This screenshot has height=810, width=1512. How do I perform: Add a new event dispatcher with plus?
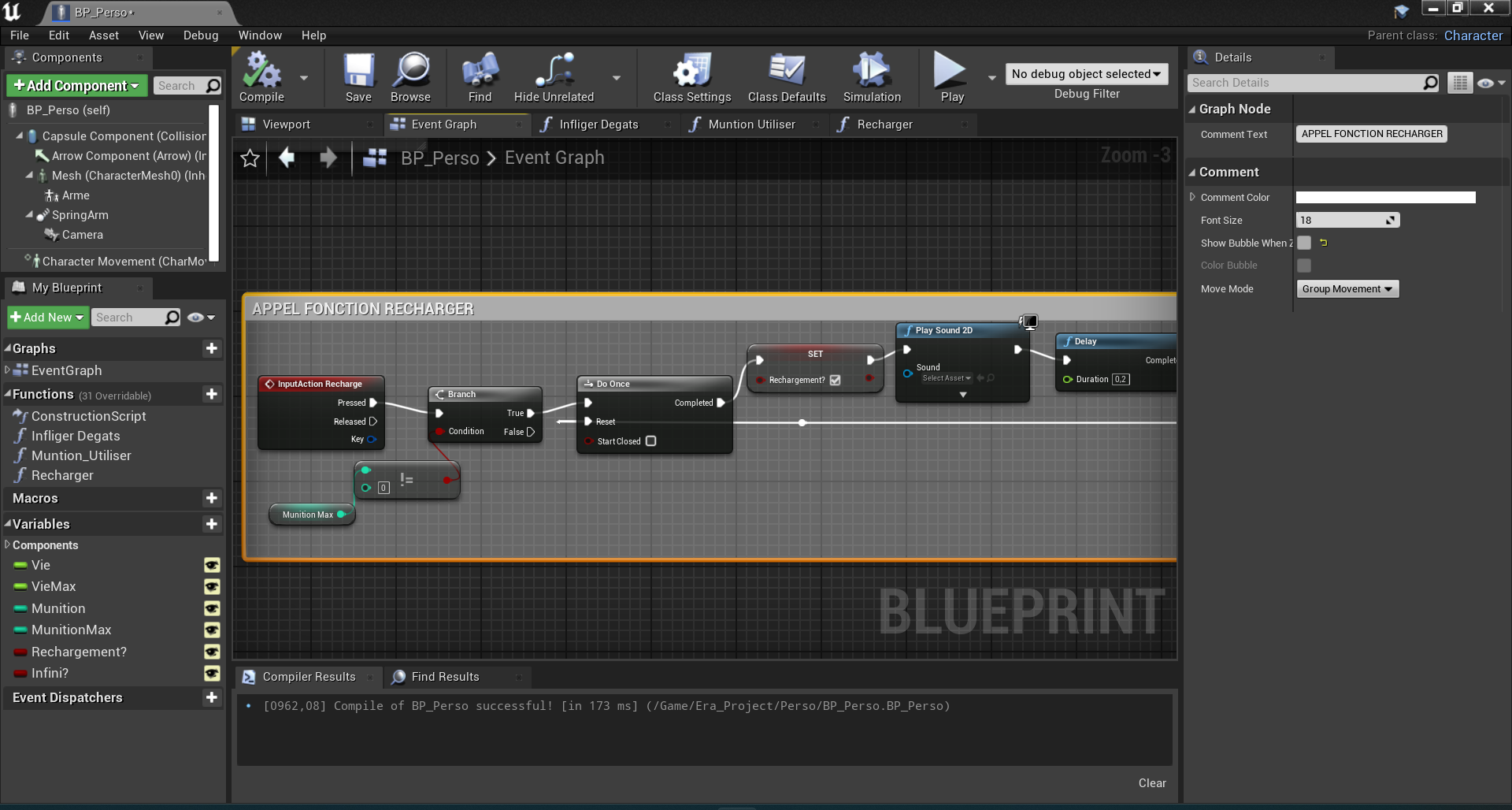pyautogui.click(x=211, y=697)
